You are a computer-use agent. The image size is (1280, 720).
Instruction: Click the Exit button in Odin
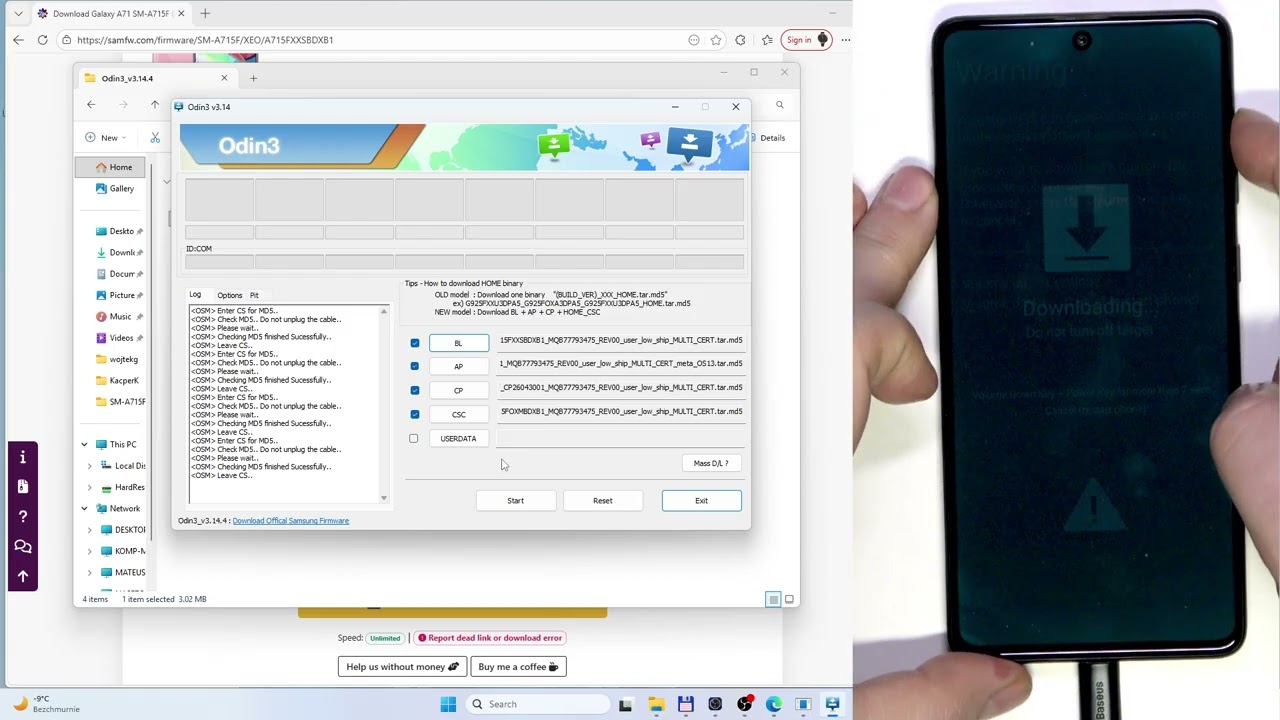click(x=701, y=500)
